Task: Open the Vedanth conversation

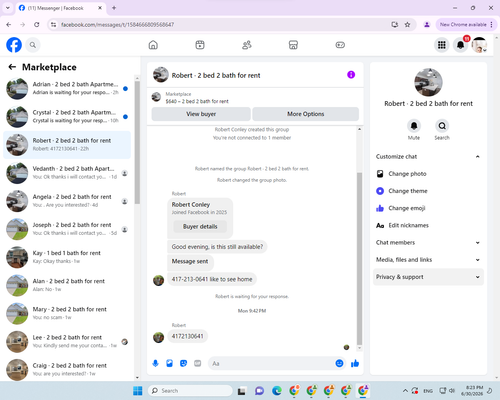Action: point(67,173)
